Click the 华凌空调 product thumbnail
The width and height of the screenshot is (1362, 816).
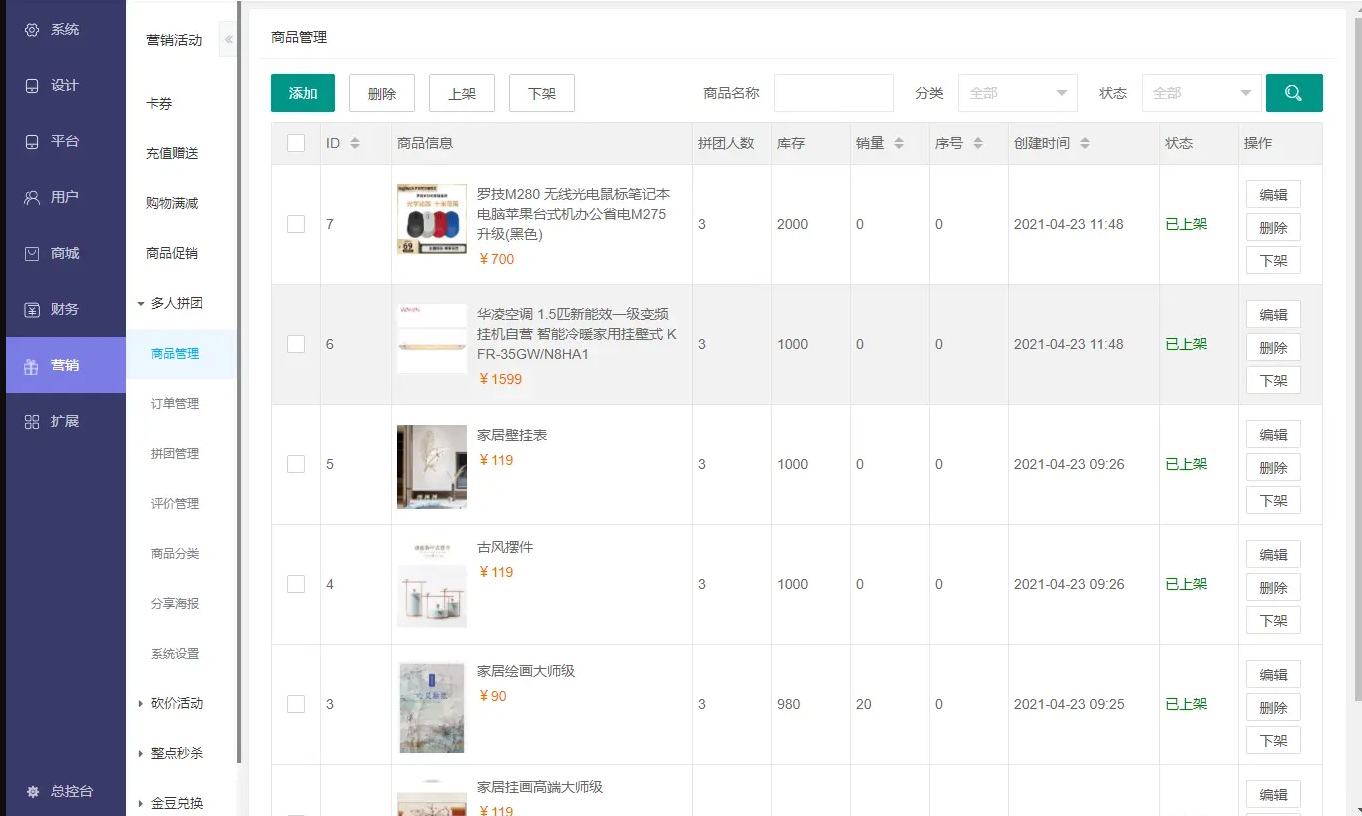(432, 339)
